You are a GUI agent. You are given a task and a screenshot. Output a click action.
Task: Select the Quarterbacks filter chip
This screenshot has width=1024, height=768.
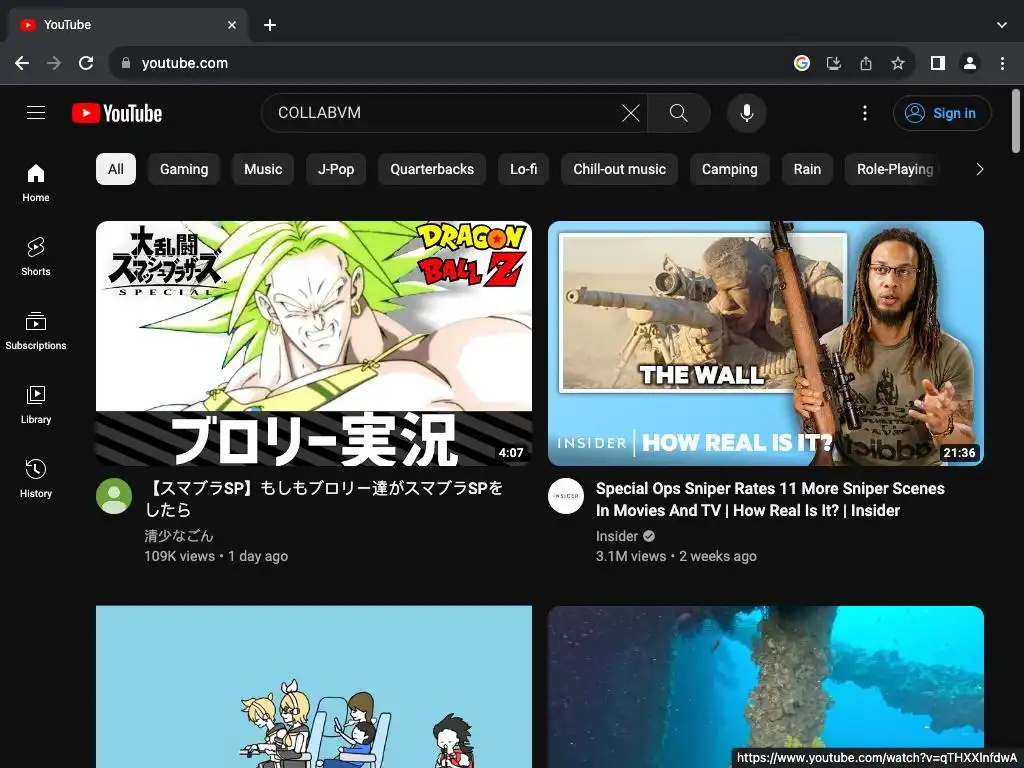pos(432,169)
